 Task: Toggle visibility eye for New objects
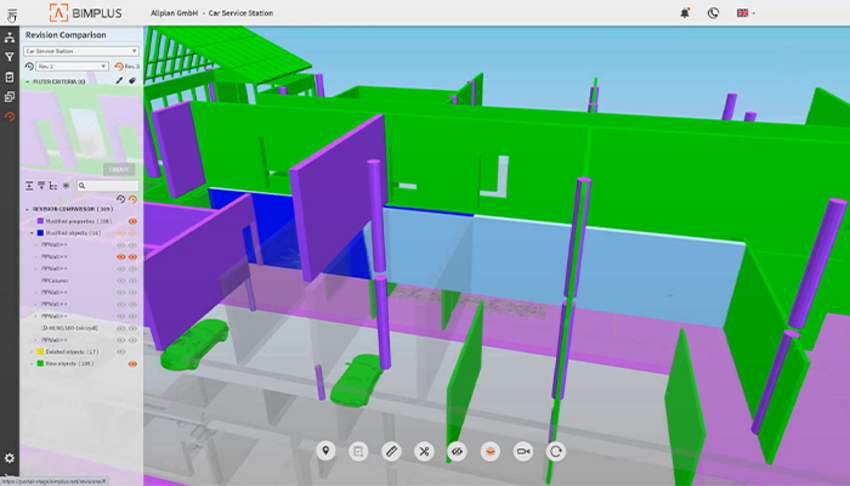click(x=132, y=364)
